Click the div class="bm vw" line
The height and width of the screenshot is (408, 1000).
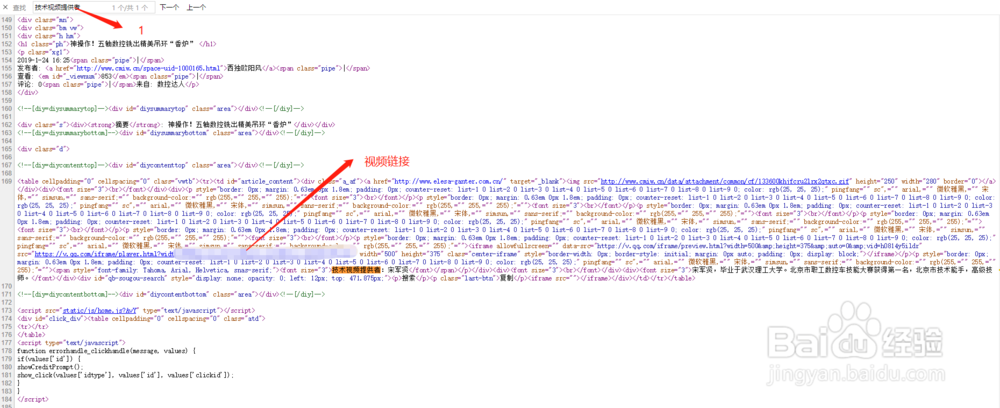coord(48,28)
